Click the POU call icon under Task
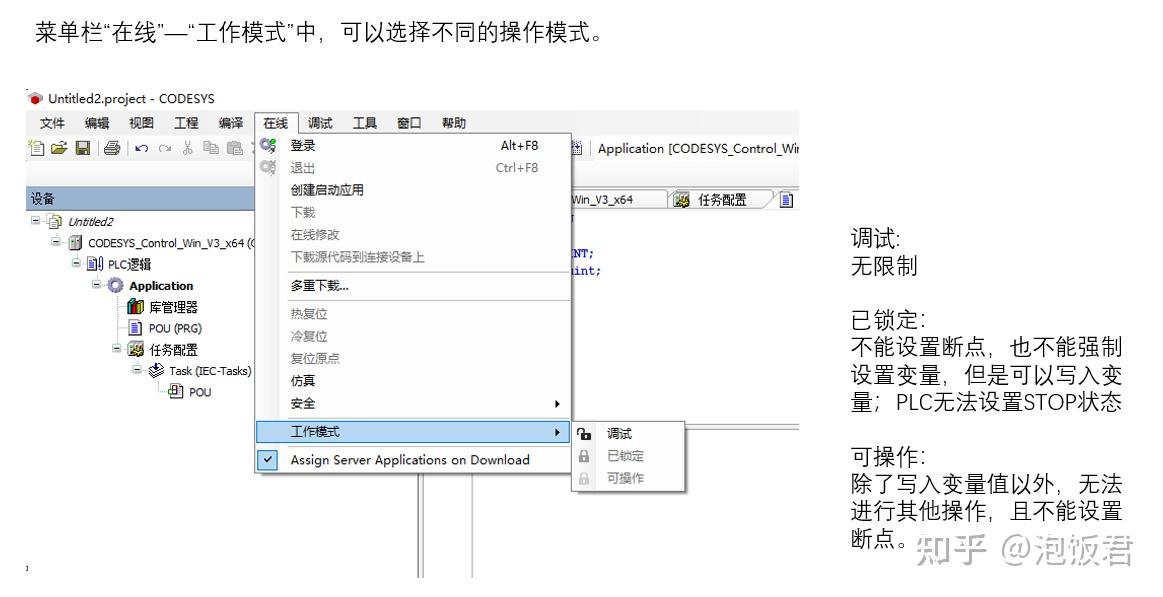The image size is (1163, 597). tap(176, 392)
